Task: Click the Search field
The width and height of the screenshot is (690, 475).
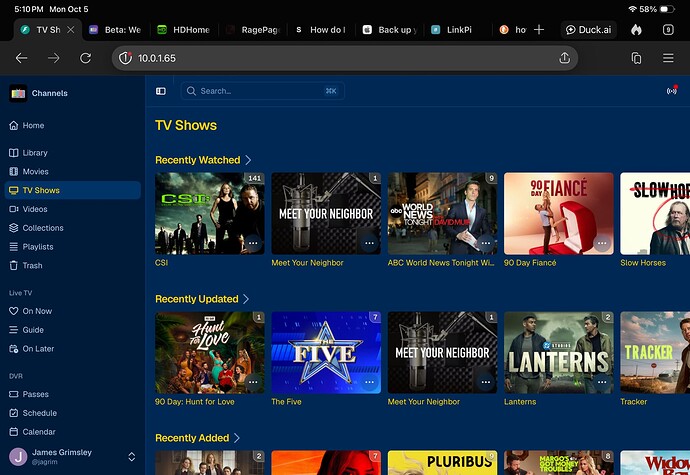Action: click(x=263, y=91)
